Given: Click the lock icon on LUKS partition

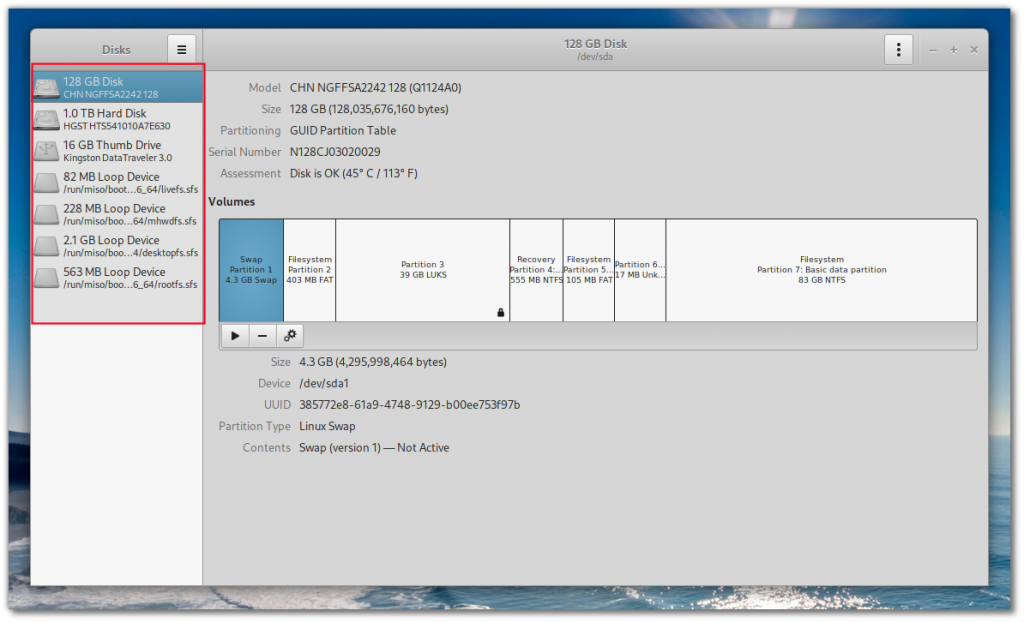Looking at the screenshot, I should coord(500,313).
